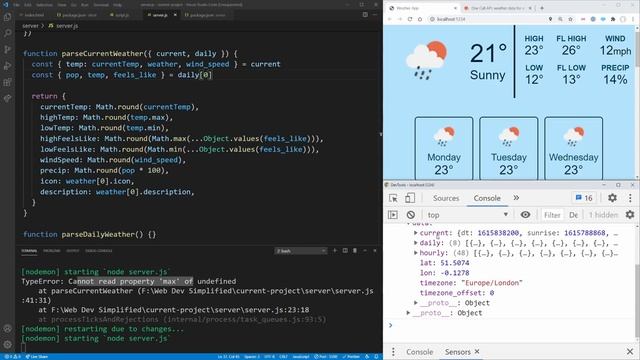This screenshot has width=640, height=360.
Task: Bookmark page with star icon
Action: [x=571, y=19]
